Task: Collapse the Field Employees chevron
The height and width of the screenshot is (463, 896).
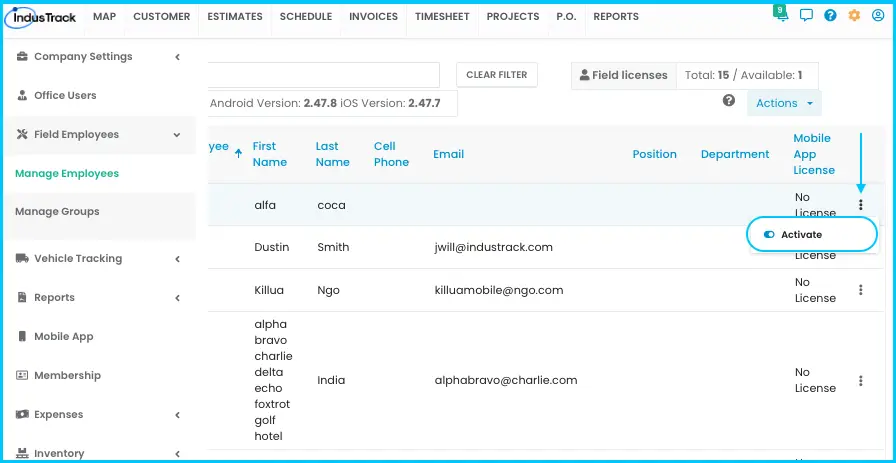Action: point(177,135)
